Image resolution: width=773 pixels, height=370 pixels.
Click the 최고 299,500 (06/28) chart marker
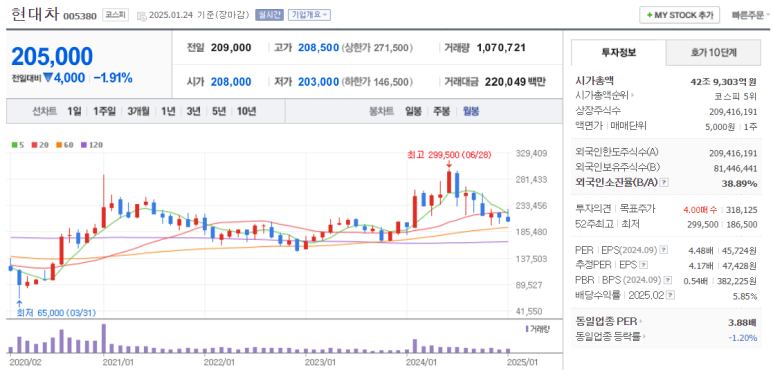[450, 155]
